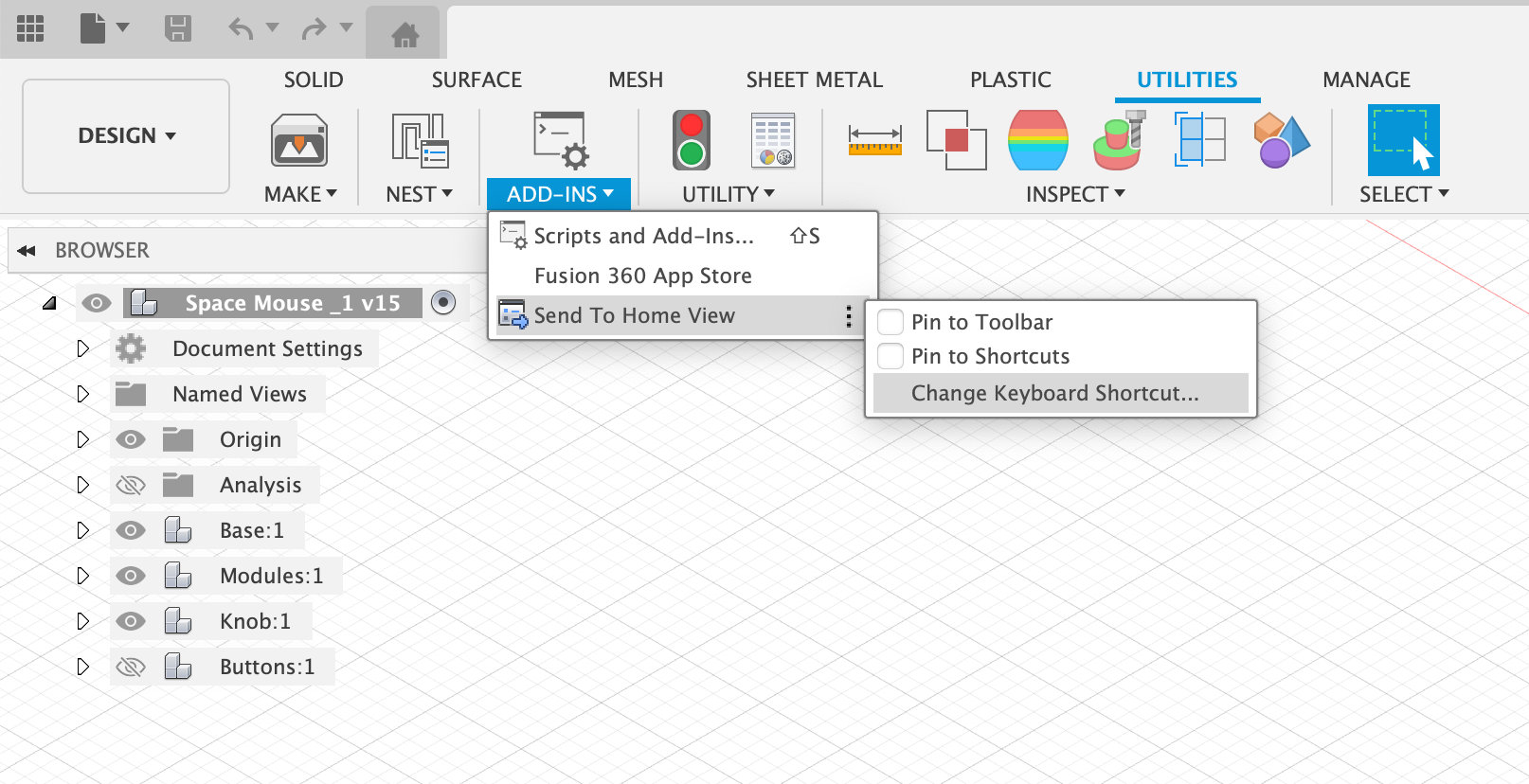This screenshot has height=784, width=1529.
Task: Expand the Modules:1 node
Action: 83,576
